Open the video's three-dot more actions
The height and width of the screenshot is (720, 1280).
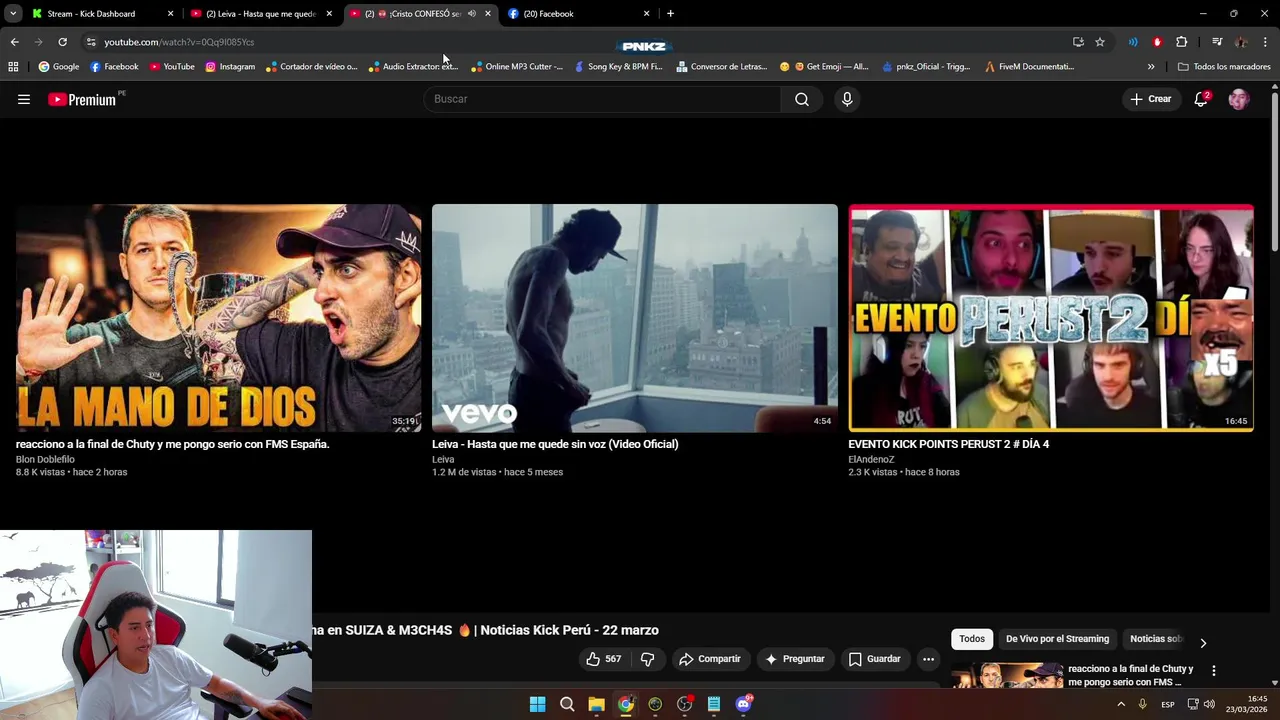(x=928, y=659)
